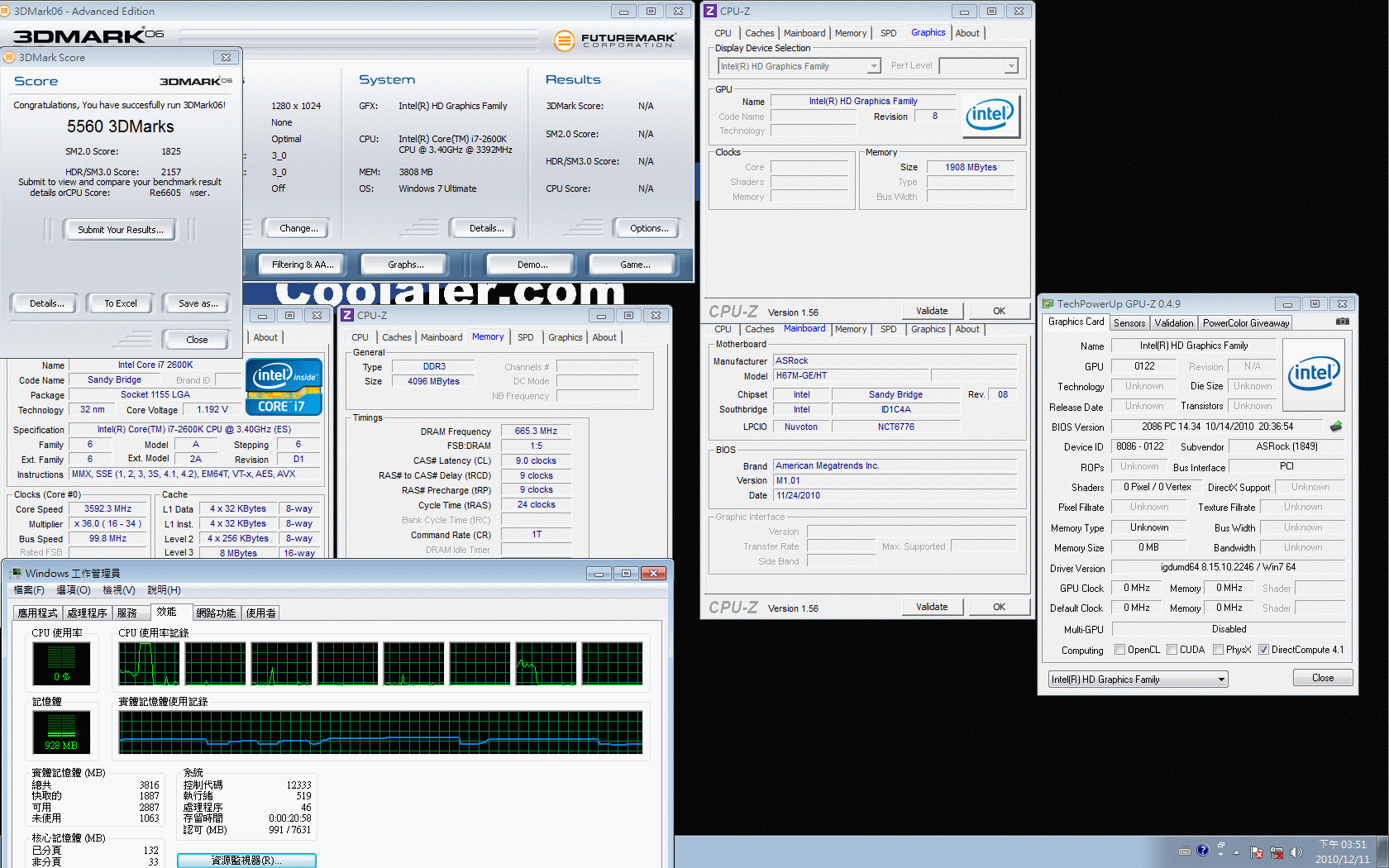Click the 3DMark Score dialog orange icon
This screenshot has width=1389, height=868.
click(9, 57)
